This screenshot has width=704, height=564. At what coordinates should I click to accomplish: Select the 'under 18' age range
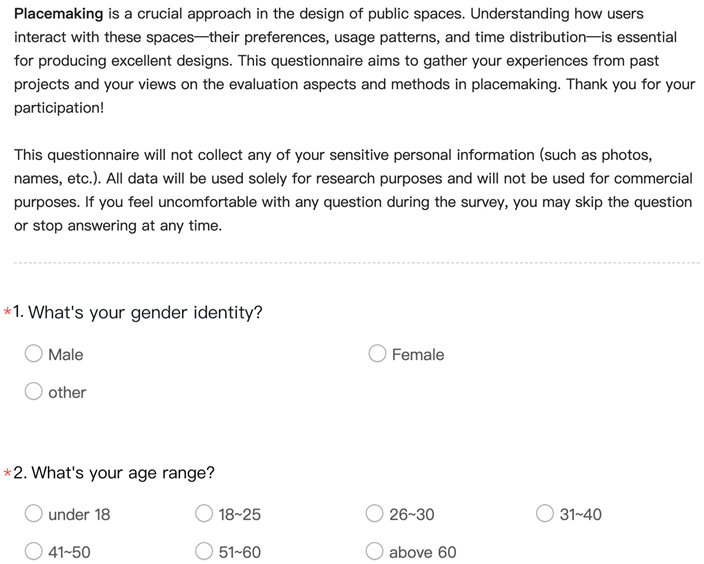(x=34, y=514)
